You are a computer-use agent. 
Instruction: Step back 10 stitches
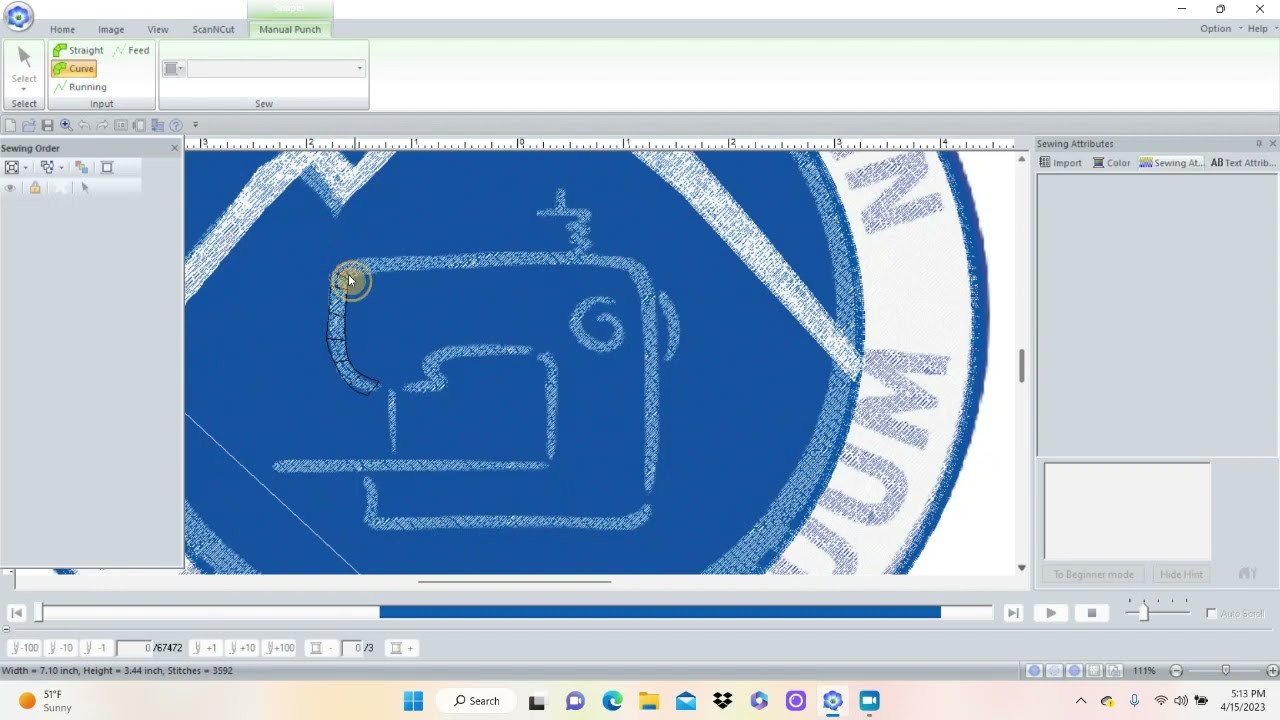(x=61, y=648)
